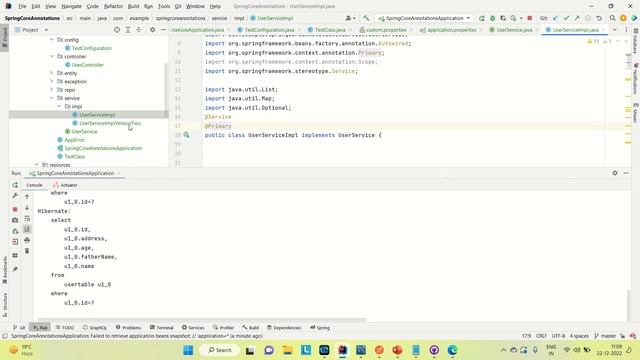This screenshot has width=640, height=360.
Task: Open Search Everywhere magnifier icon
Action: pyautogui.click(x=612, y=18)
